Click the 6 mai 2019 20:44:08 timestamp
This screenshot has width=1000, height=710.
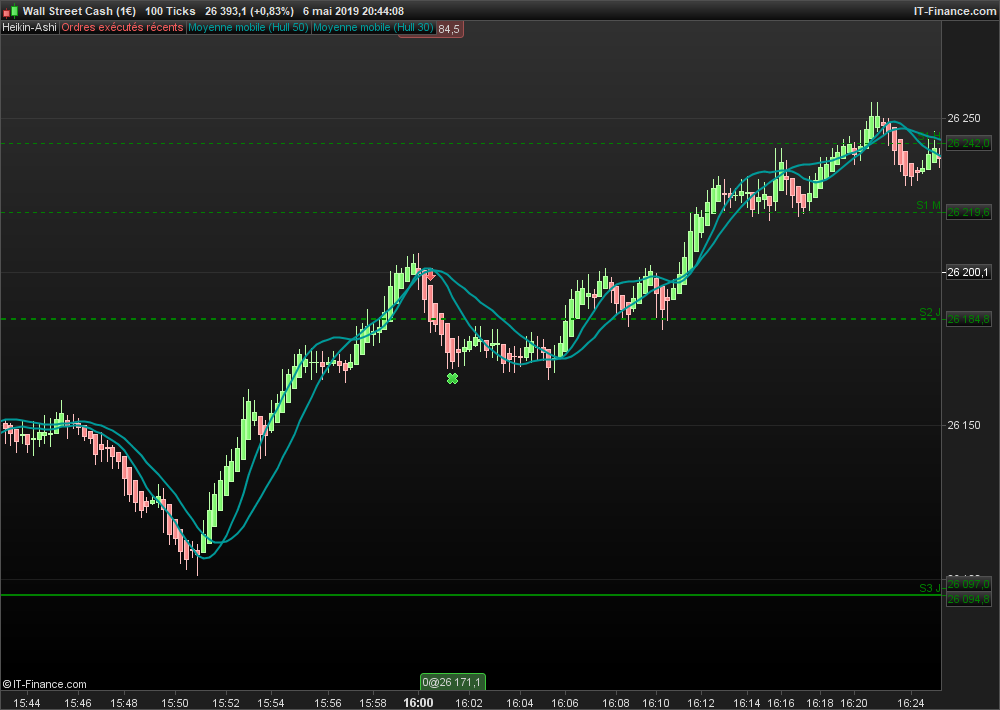tap(353, 11)
